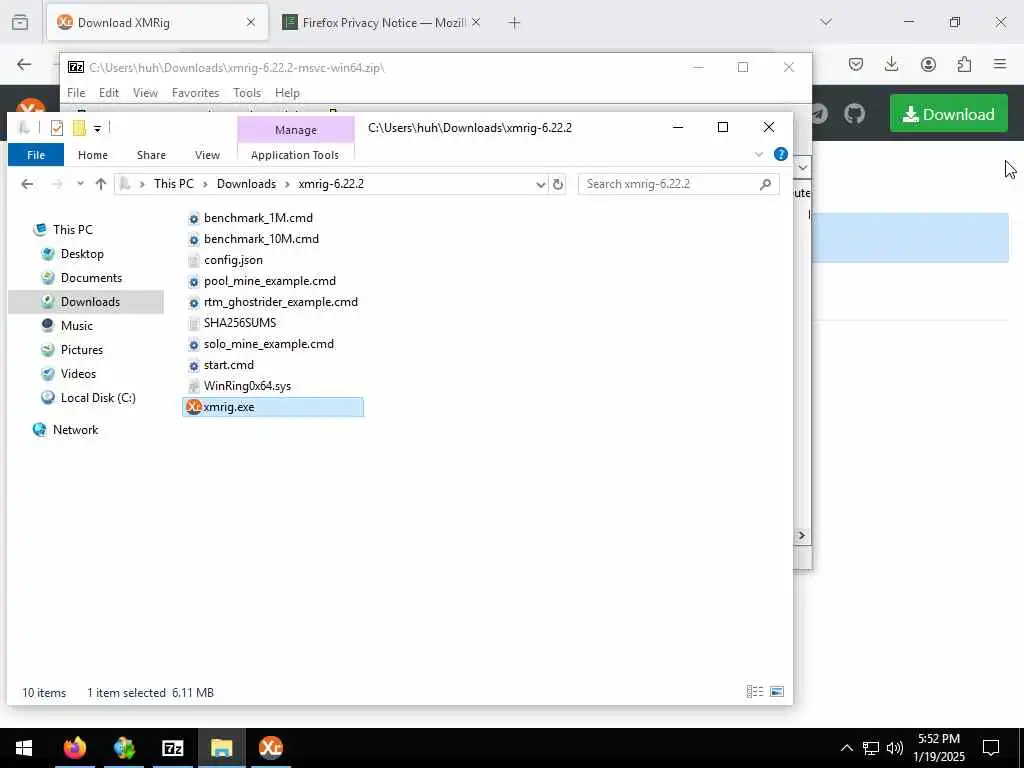Image resolution: width=1024 pixels, height=768 pixels.
Task: Open 7-Zip Favorites menu
Action: pos(195,93)
